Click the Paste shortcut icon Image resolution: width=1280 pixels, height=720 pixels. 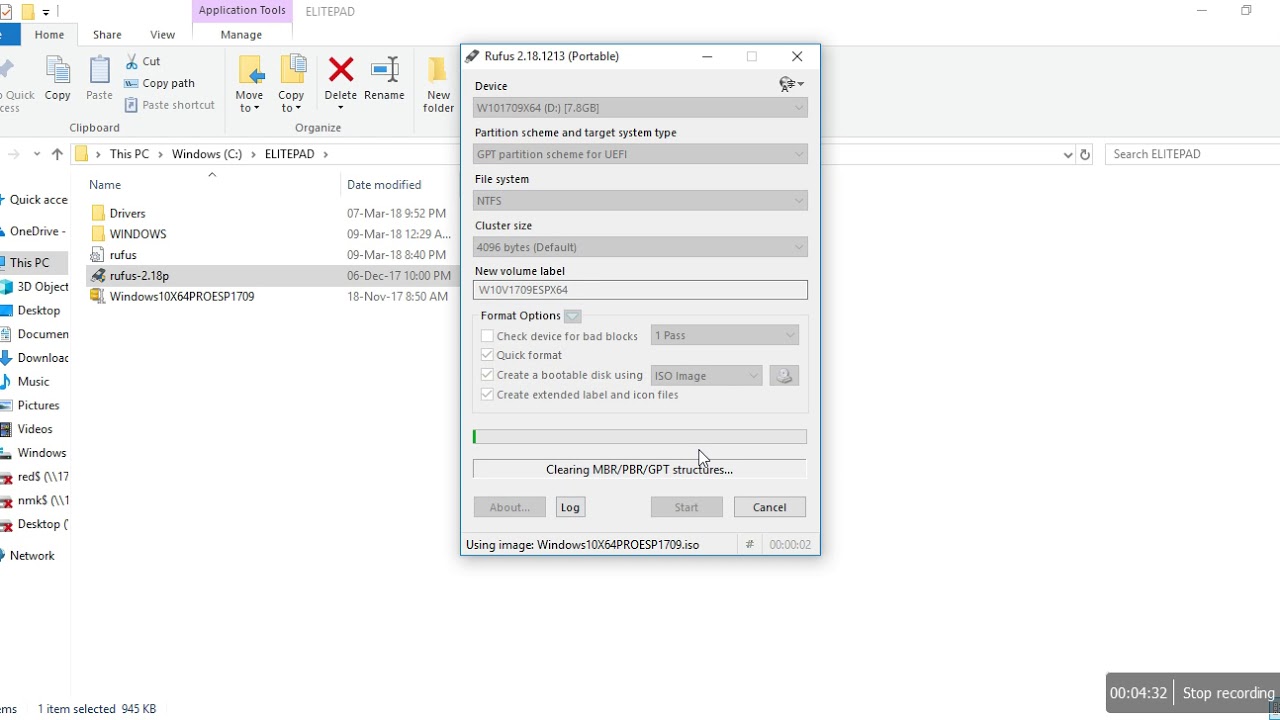coord(131,105)
